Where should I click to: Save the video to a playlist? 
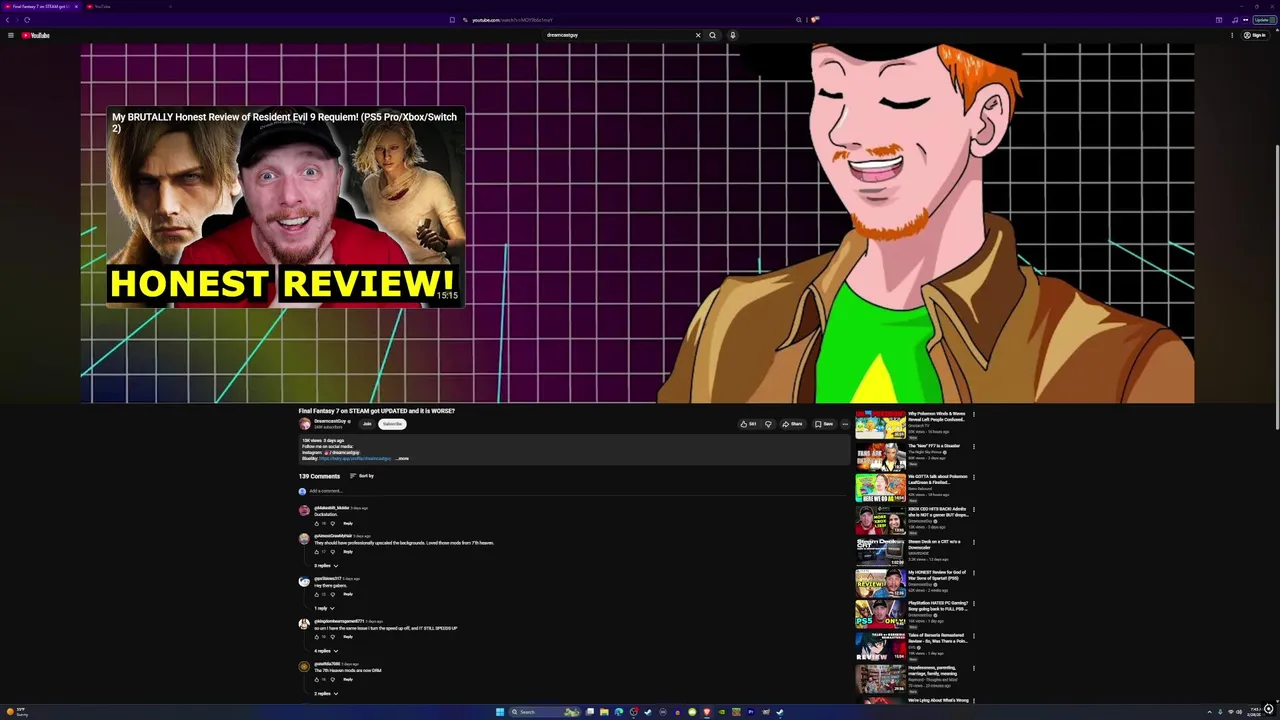824,424
